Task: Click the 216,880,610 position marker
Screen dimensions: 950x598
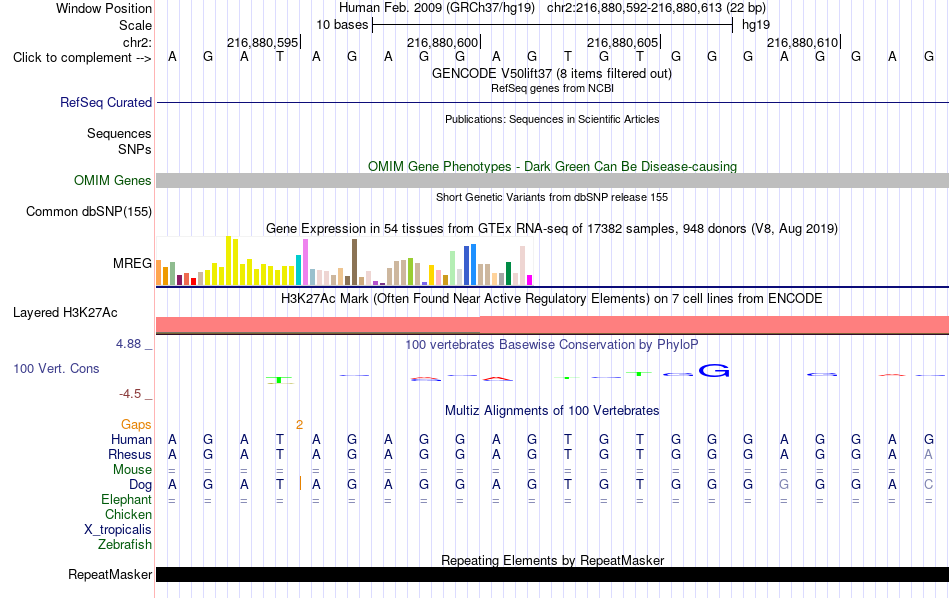Action: tap(803, 42)
